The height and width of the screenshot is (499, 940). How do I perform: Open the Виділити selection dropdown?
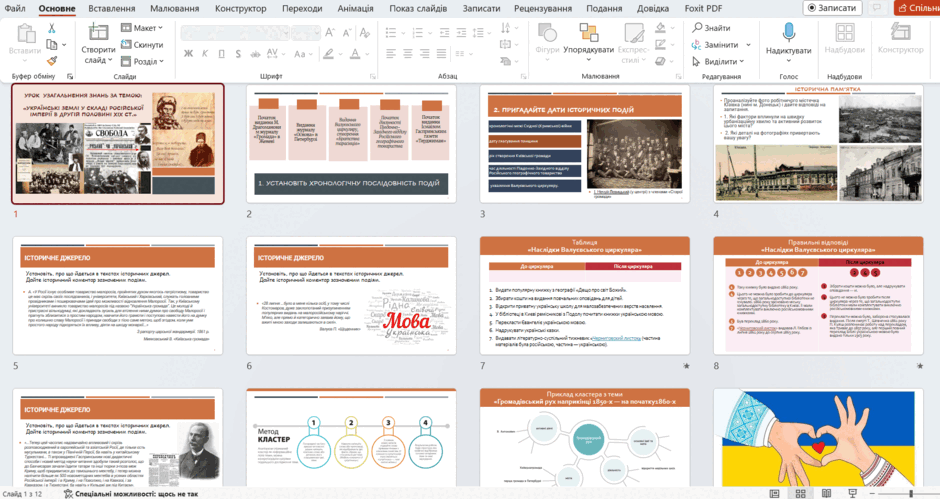click(x=718, y=61)
